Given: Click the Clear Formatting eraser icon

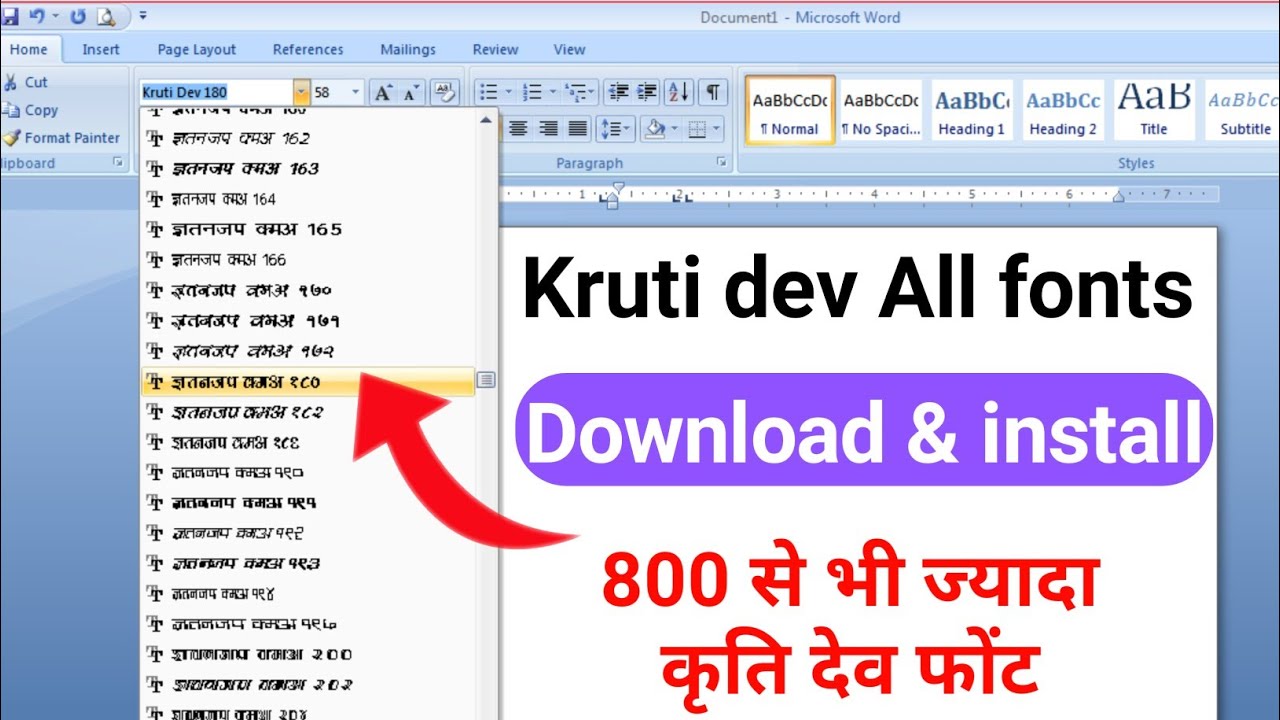Looking at the screenshot, I should tap(446, 92).
